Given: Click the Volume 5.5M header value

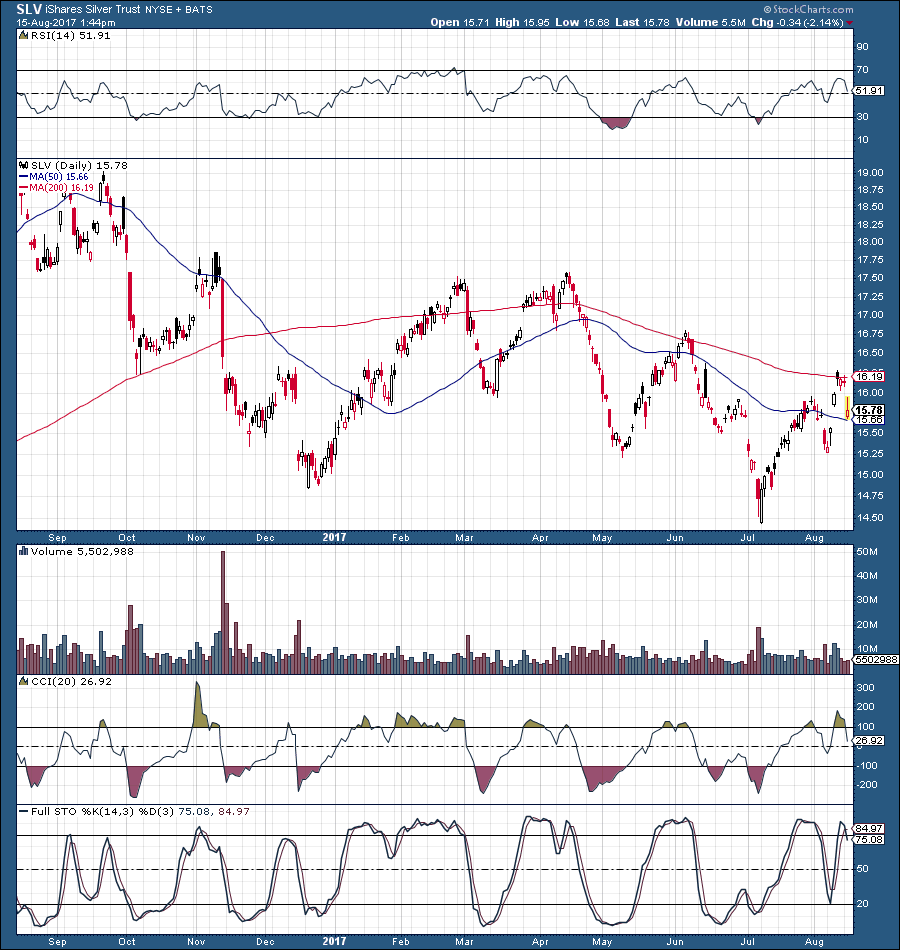Looking at the screenshot, I should coord(710,22).
